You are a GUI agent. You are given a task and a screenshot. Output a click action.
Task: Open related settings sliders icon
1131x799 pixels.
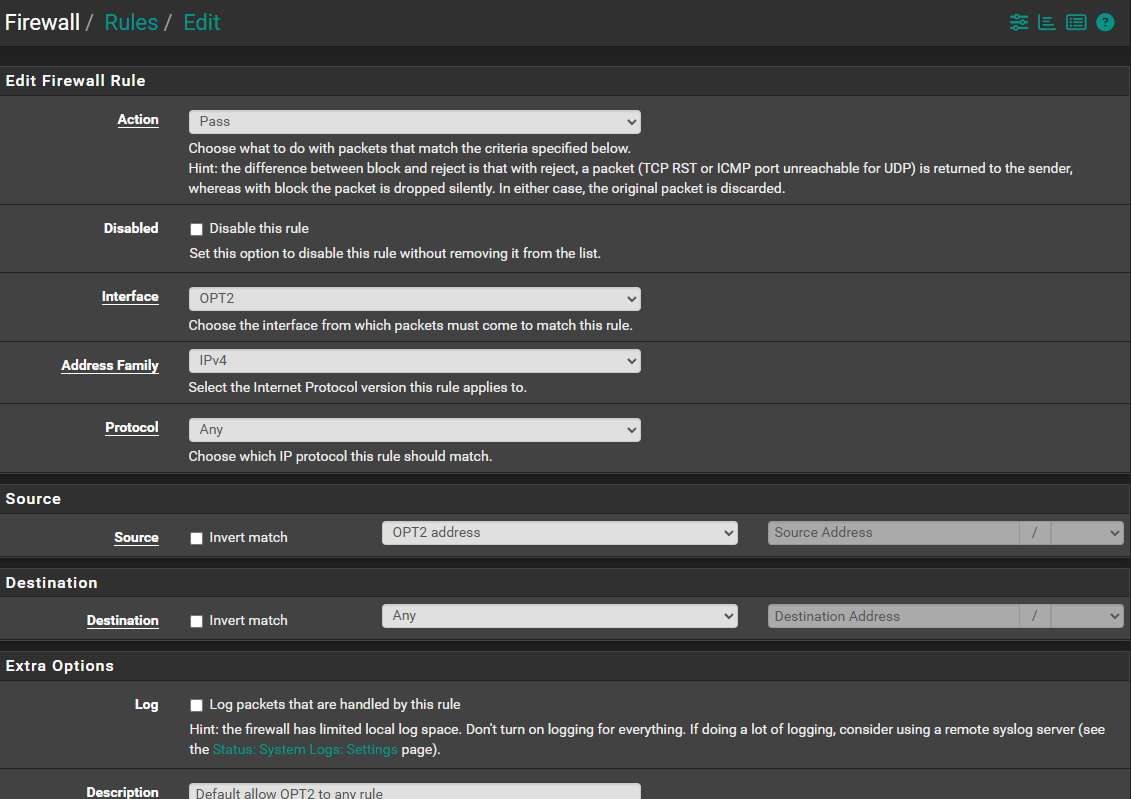pyautogui.click(x=1018, y=22)
